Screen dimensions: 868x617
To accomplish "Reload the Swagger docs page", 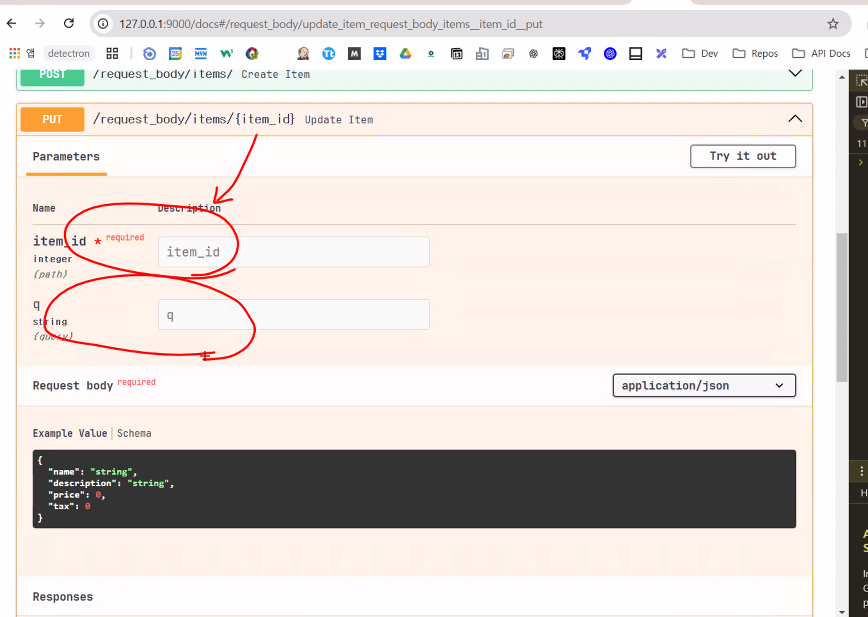I will pyautogui.click(x=69, y=23).
